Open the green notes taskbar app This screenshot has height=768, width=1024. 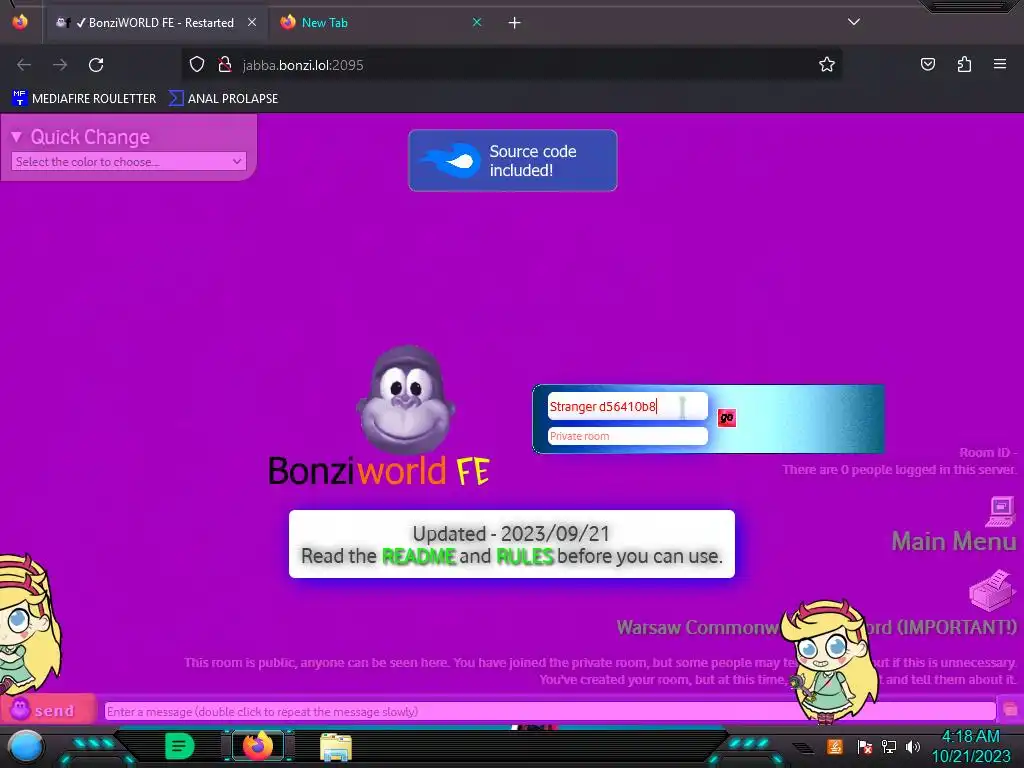[180, 746]
